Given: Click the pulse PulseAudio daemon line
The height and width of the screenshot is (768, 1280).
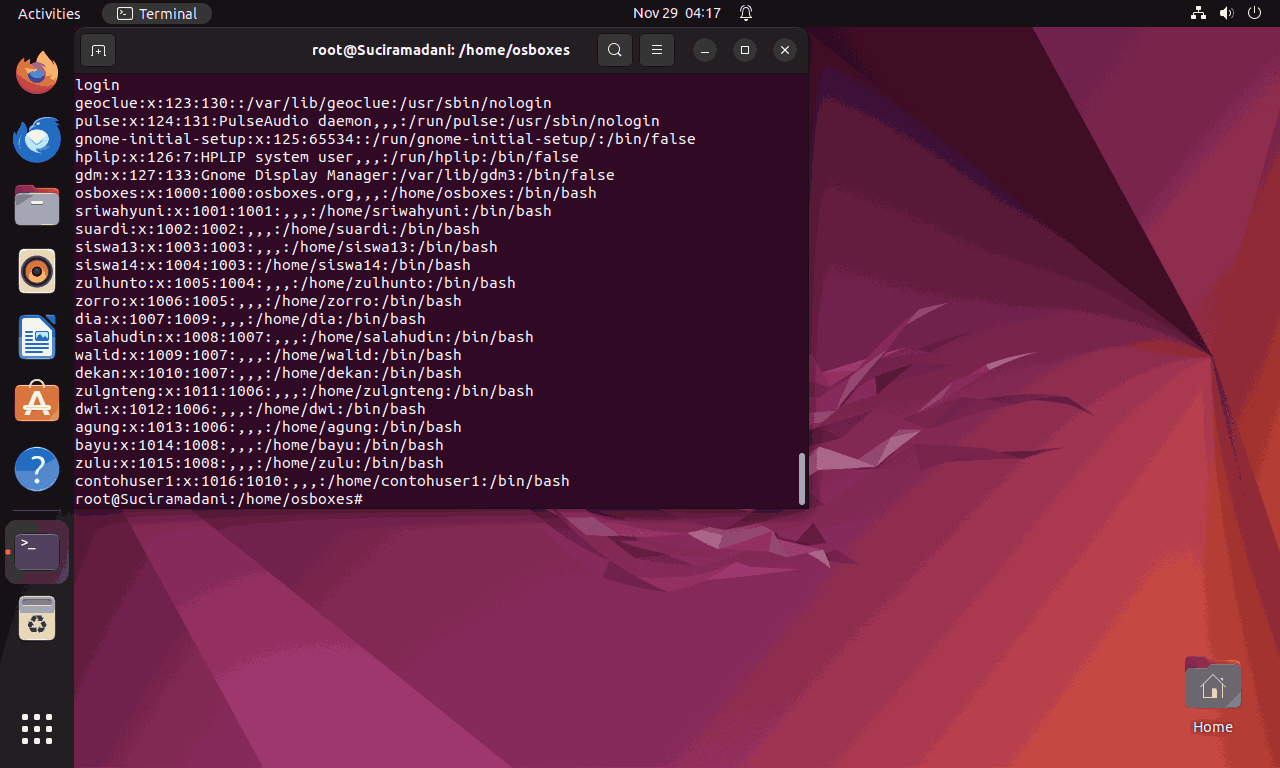Looking at the screenshot, I should (367, 121).
